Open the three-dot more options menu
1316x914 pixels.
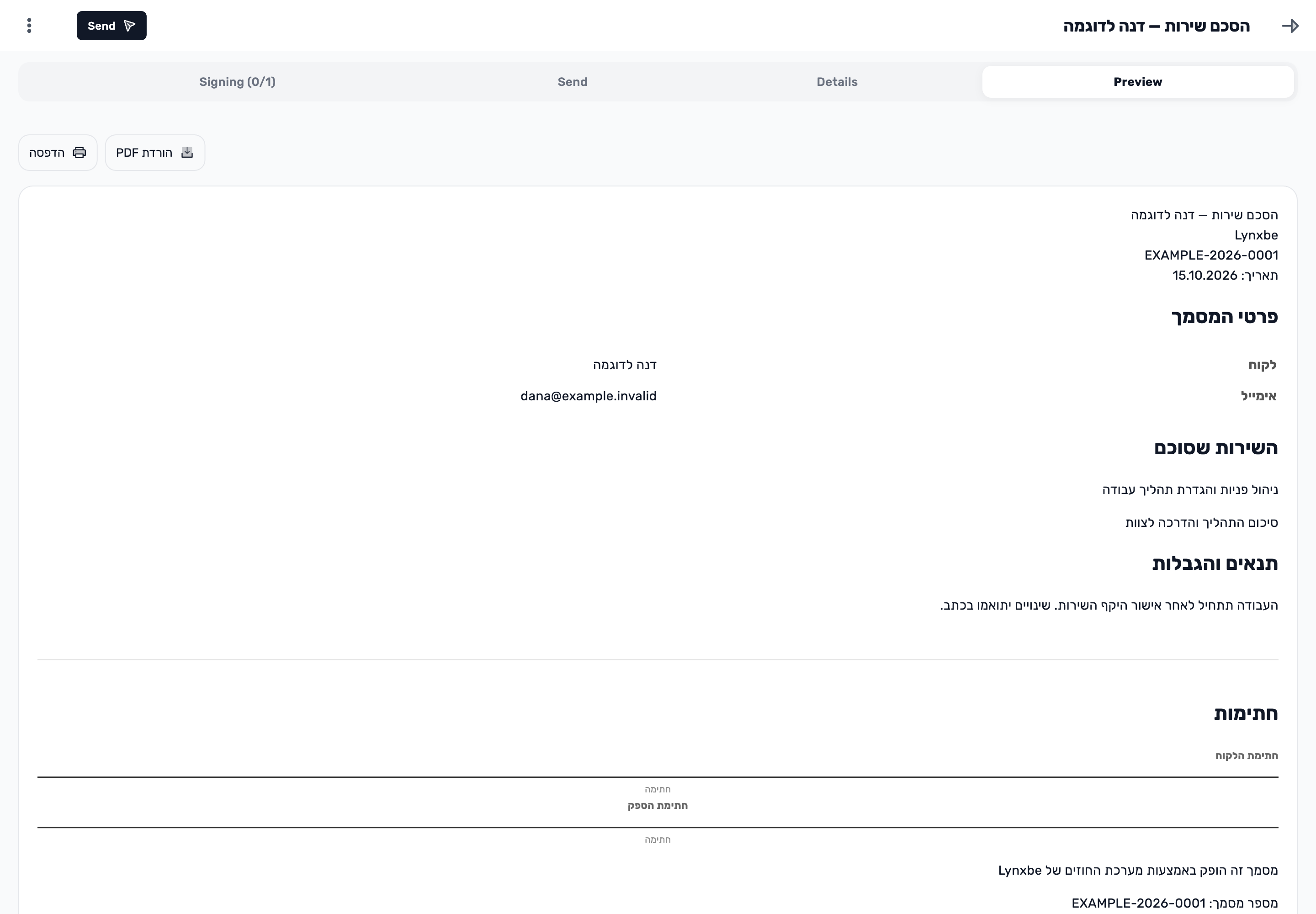tap(29, 26)
